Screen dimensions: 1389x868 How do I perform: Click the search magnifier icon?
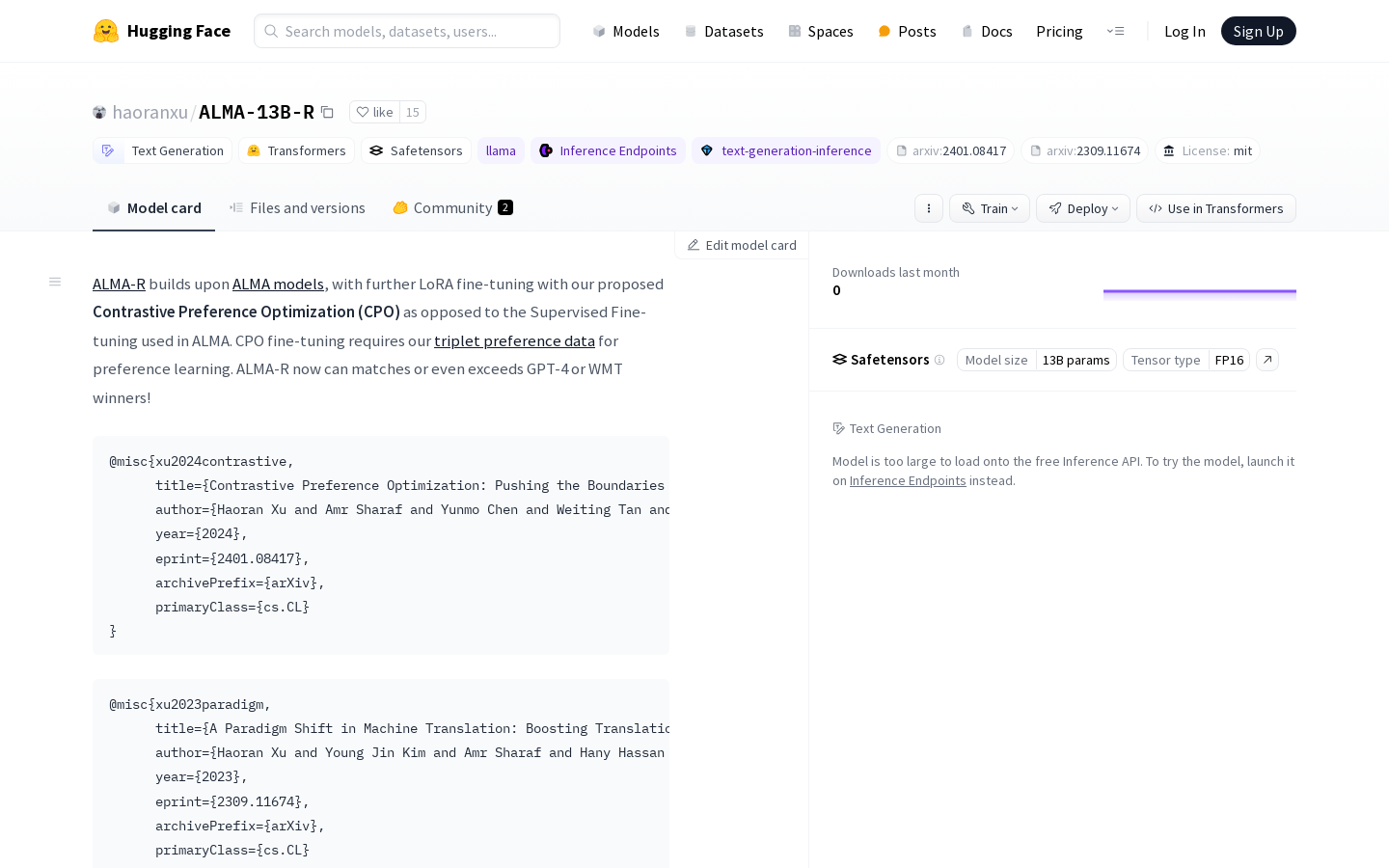pyautogui.click(x=271, y=31)
